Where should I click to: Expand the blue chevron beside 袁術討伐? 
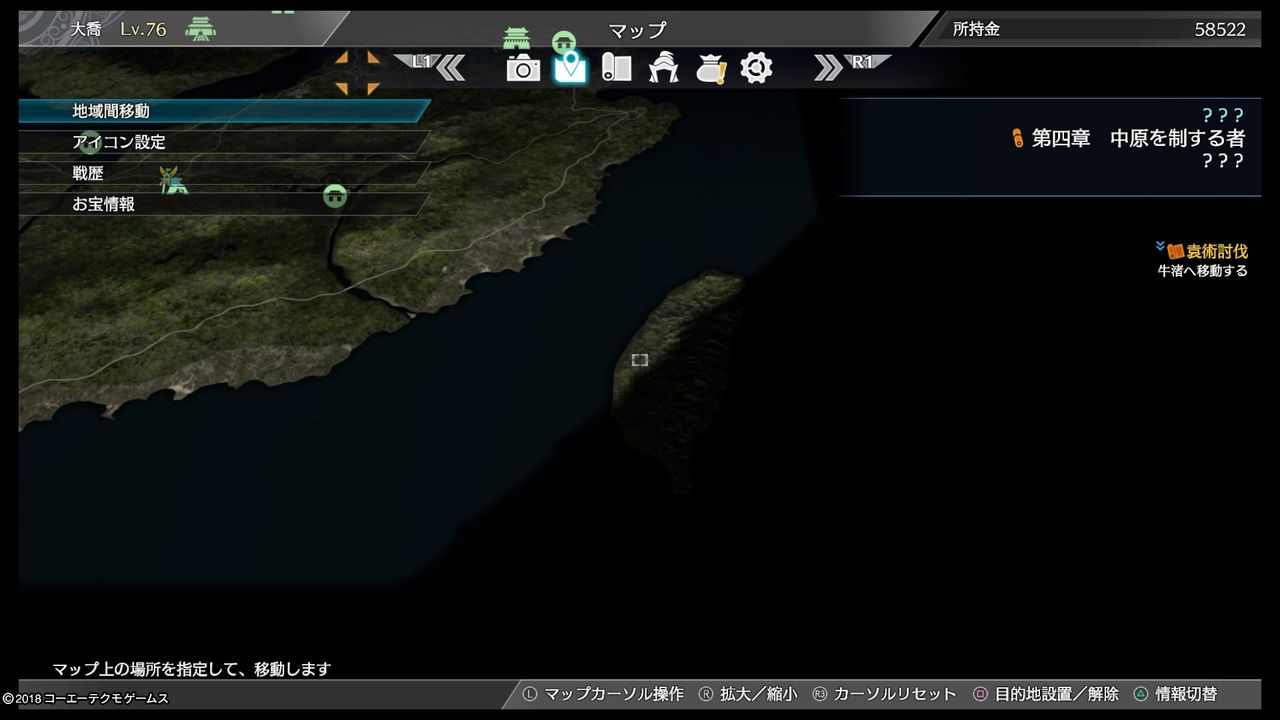click(x=1160, y=247)
